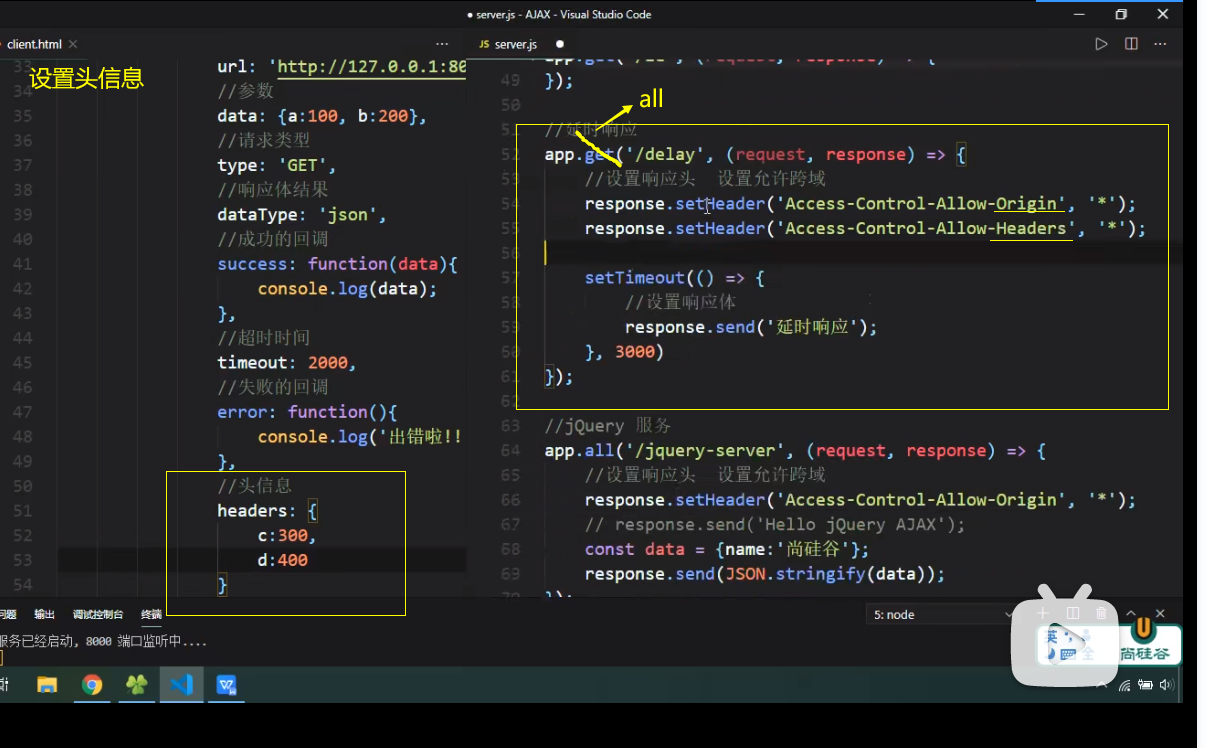Click line number 53 in client.html gutter

pyautogui.click(x=22, y=560)
